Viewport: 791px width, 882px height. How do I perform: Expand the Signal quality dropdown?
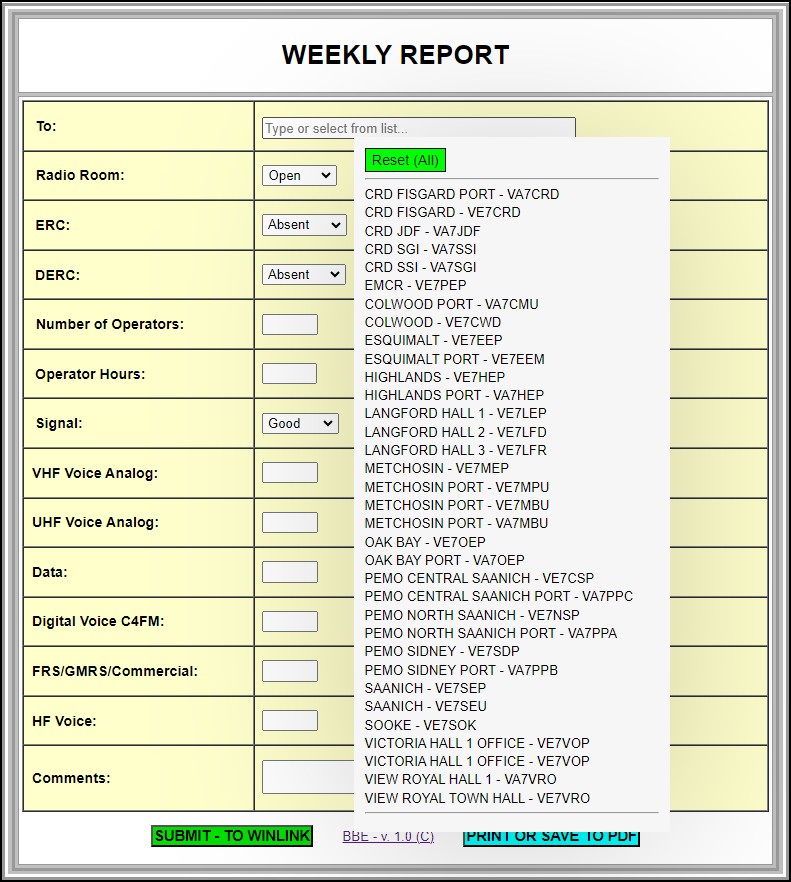pos(300,423)
